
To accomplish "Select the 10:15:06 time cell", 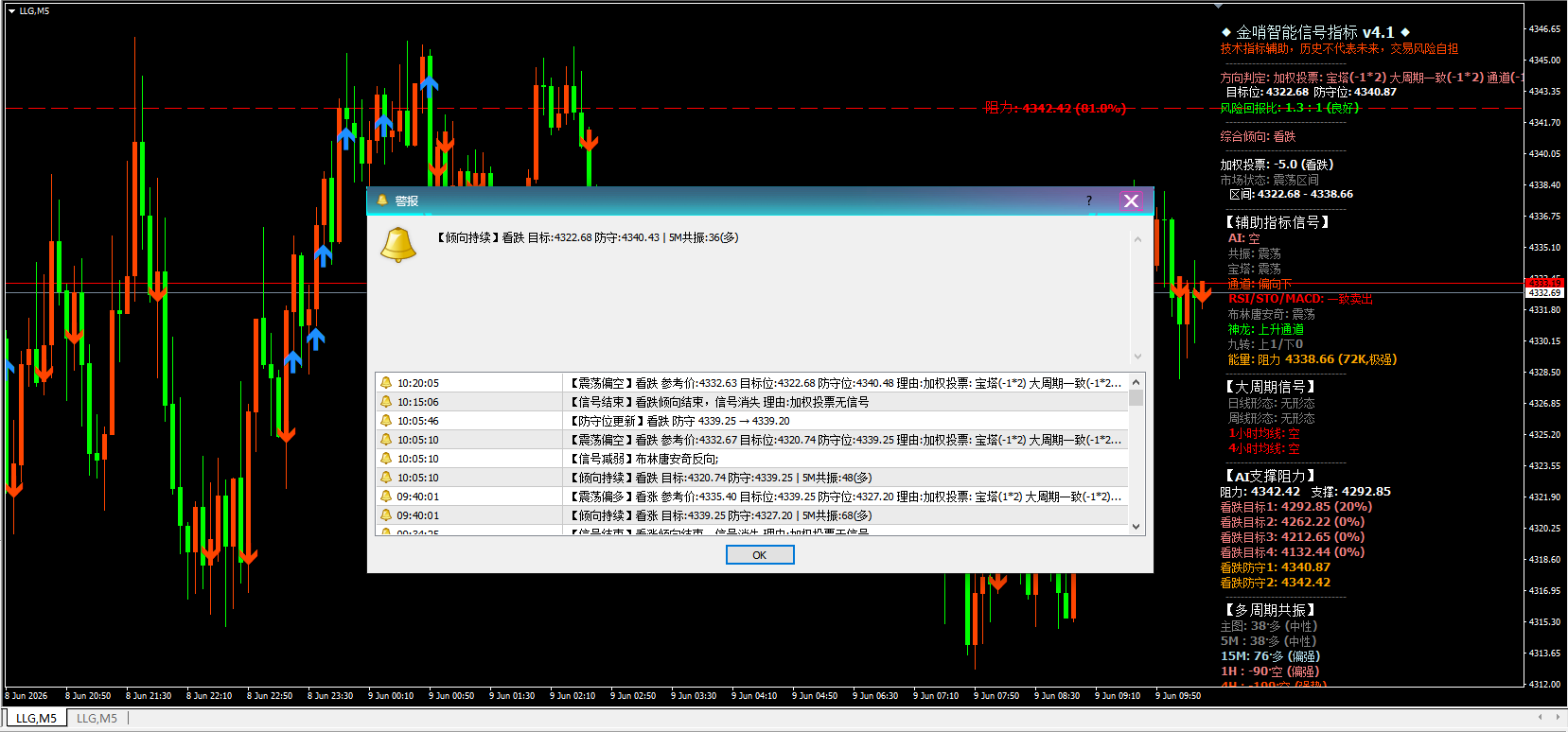I will (417, 402).
